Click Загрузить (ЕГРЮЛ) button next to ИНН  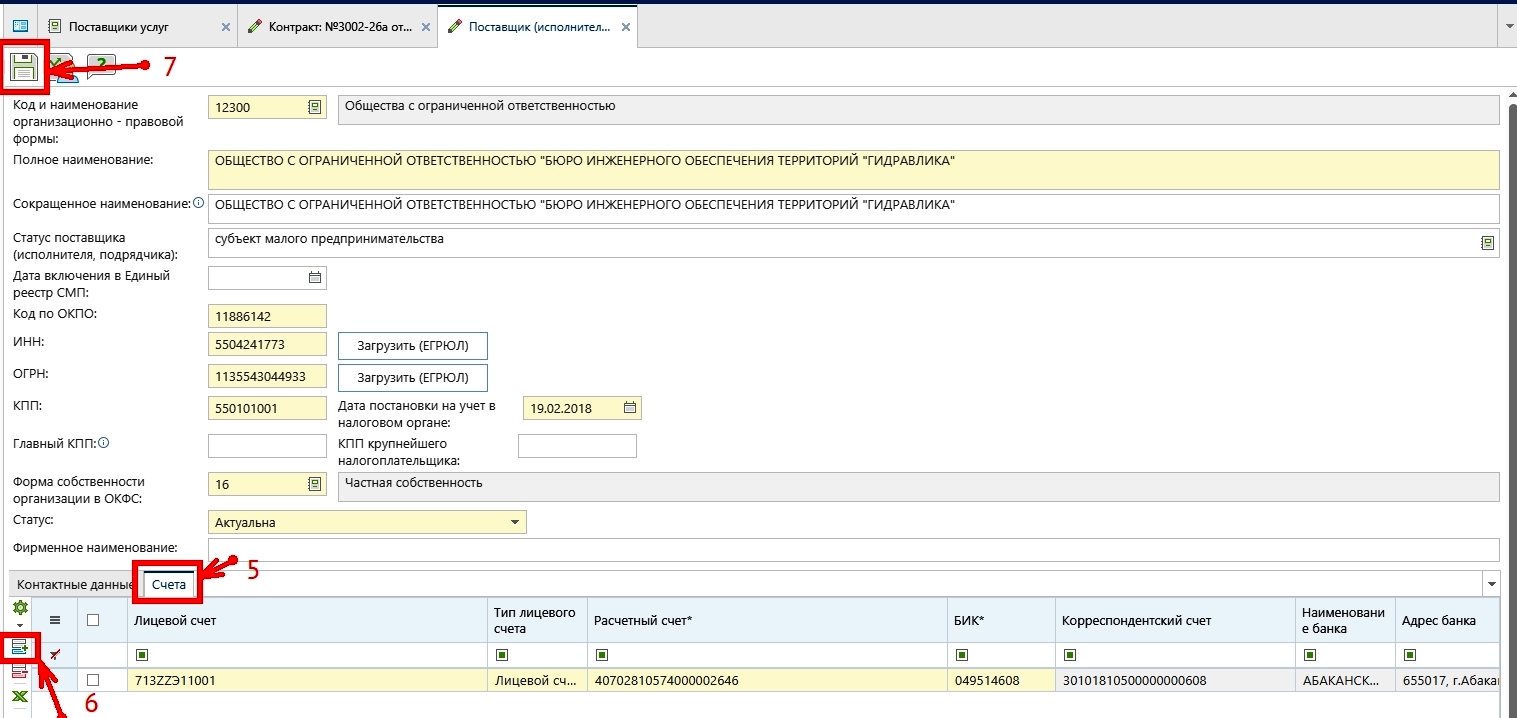[x=413, y=346]
